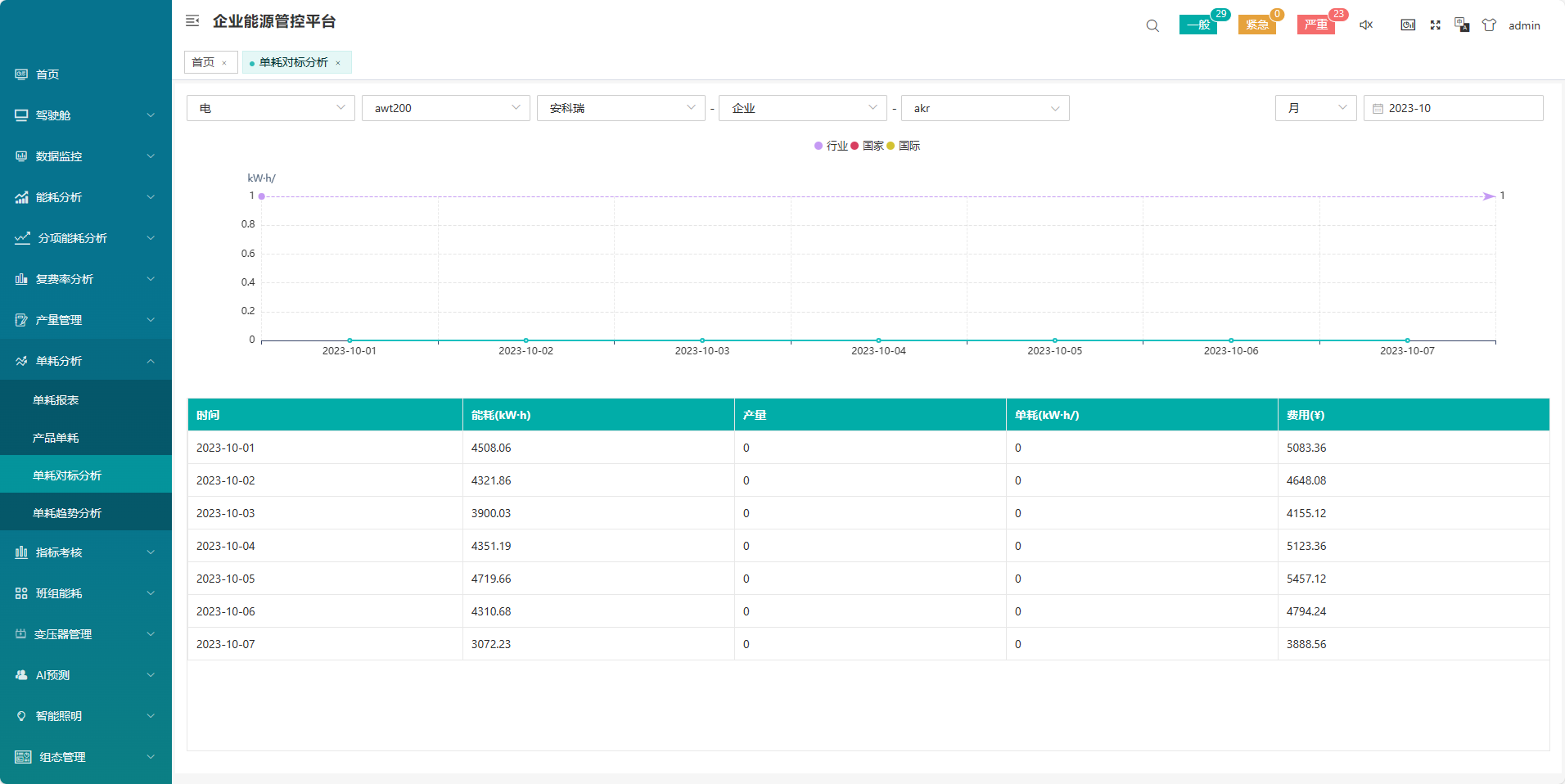Image resolution: width=1565 pixels, height=784 pixels.
Task: Open the 月 period dropdown
Action: tap(1315, 108)
